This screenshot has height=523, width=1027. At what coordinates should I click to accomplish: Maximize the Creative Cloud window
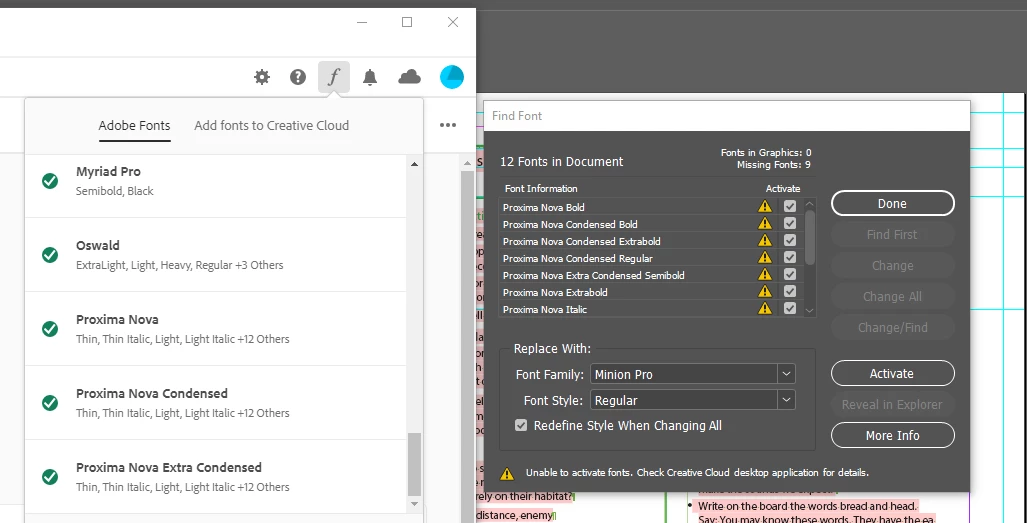tap(407, 22)
